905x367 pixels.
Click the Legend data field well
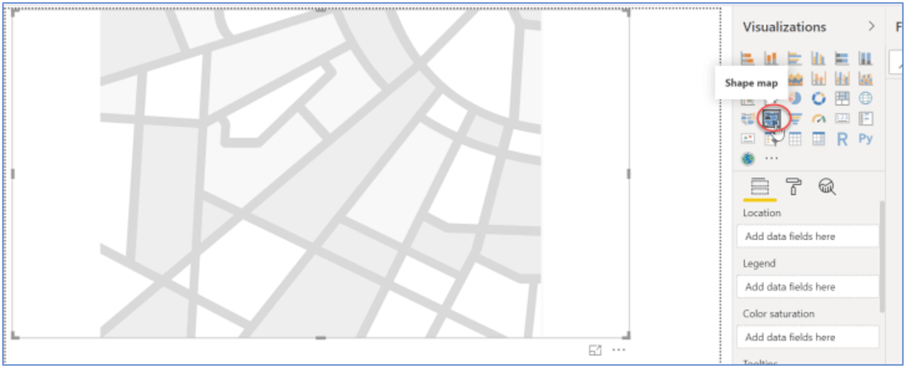pos(807,287)
